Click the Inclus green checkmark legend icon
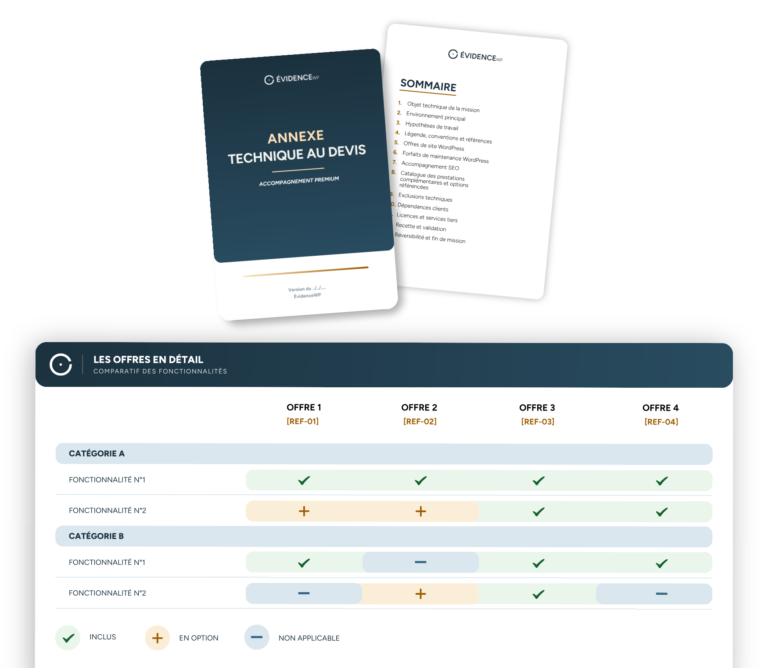Image resolution: width=768 pixels, height=668 pixels. point(68,638)
